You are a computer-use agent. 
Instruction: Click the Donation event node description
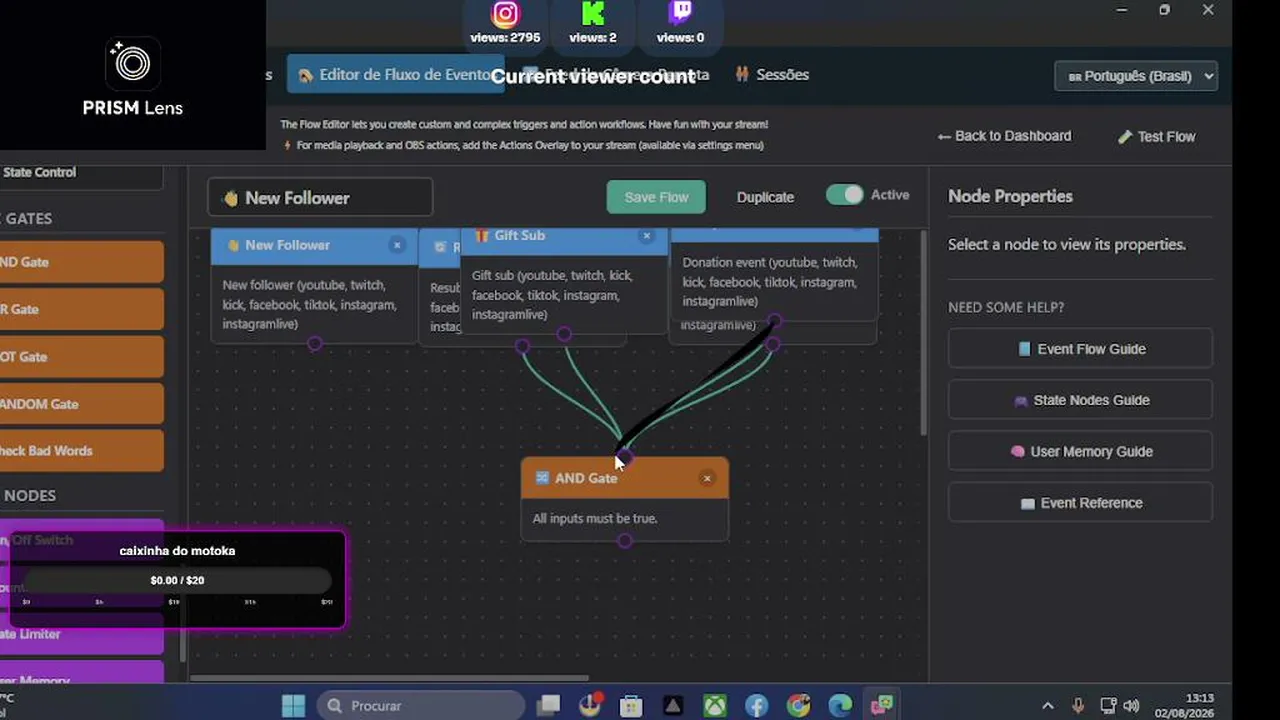770,282
